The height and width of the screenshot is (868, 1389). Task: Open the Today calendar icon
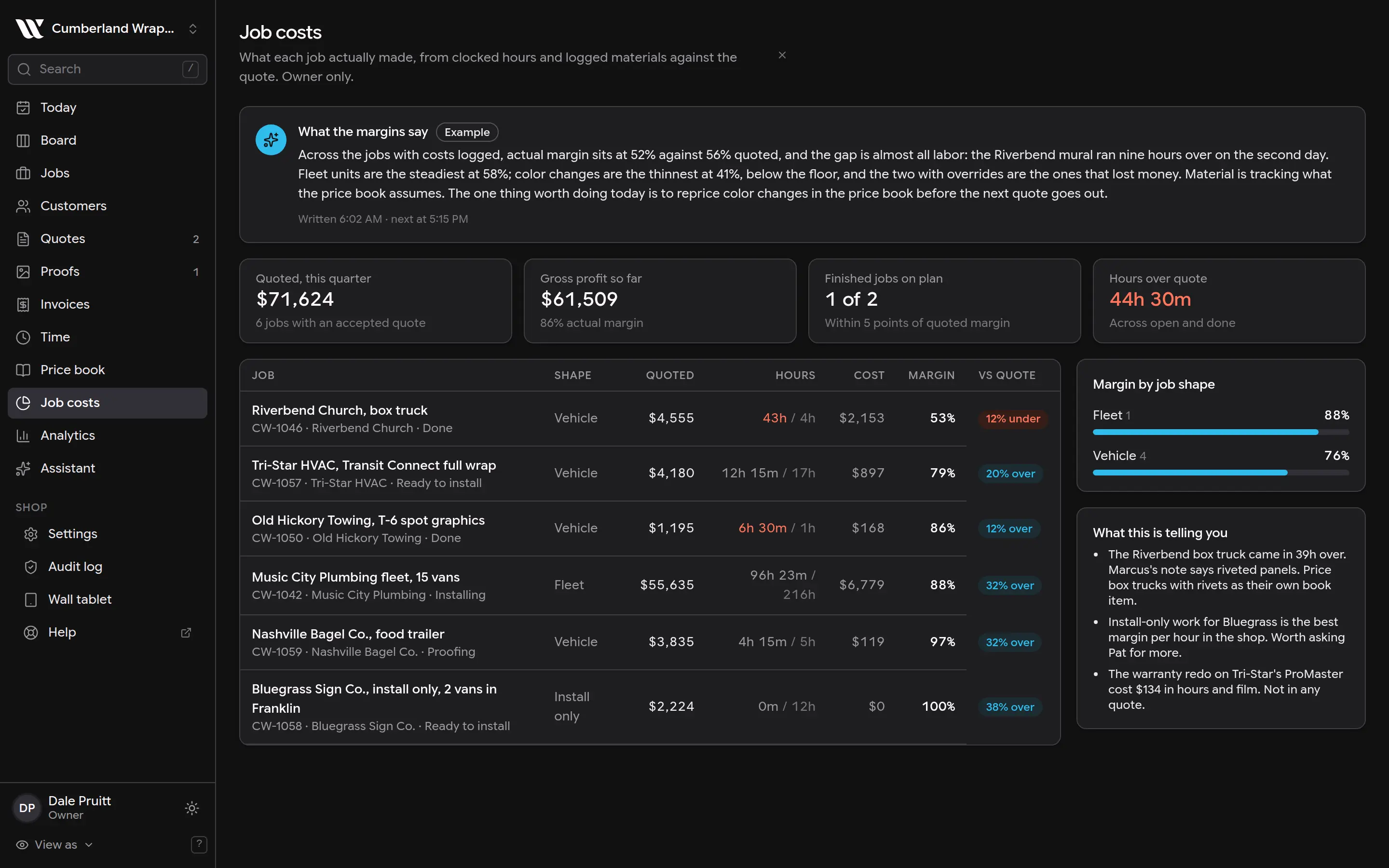click(x=23, y=108)
